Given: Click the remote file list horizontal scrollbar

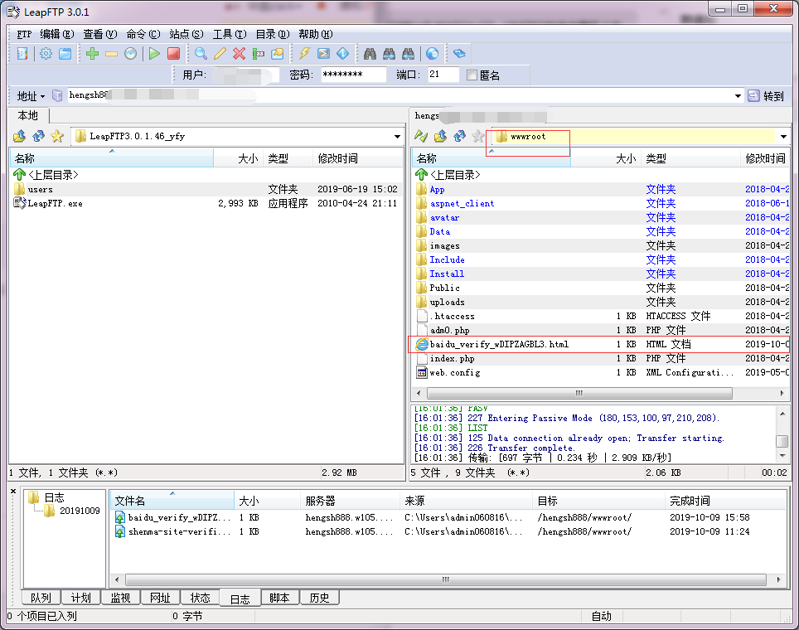Looking at the screenshot, I should 579,393.
